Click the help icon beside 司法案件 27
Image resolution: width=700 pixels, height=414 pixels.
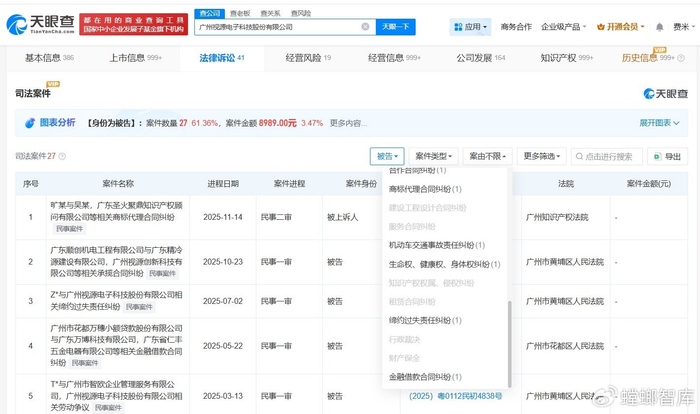click(x=62, y=157)
